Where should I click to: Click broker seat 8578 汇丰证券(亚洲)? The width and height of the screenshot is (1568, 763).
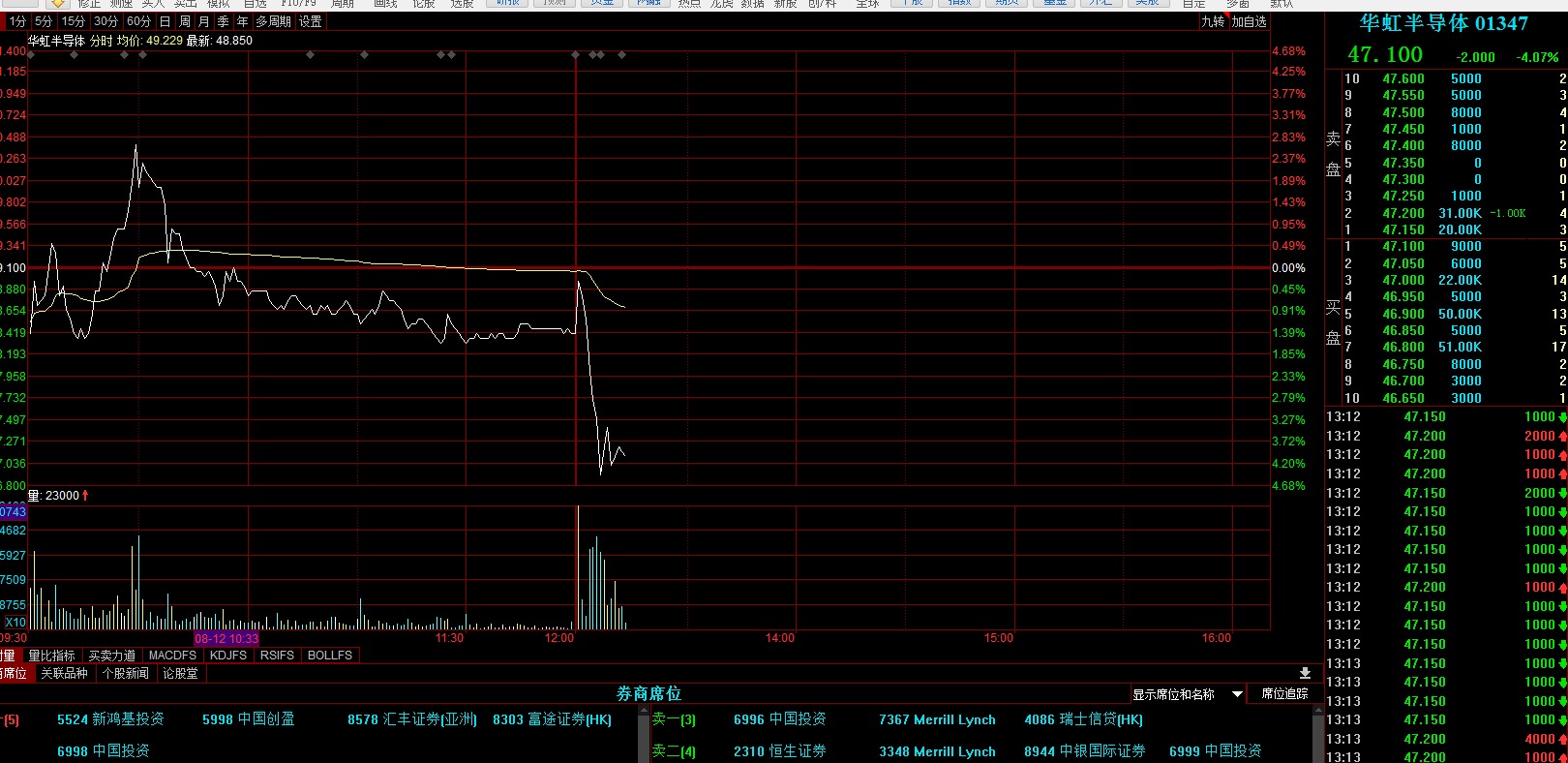pos(412,719)
